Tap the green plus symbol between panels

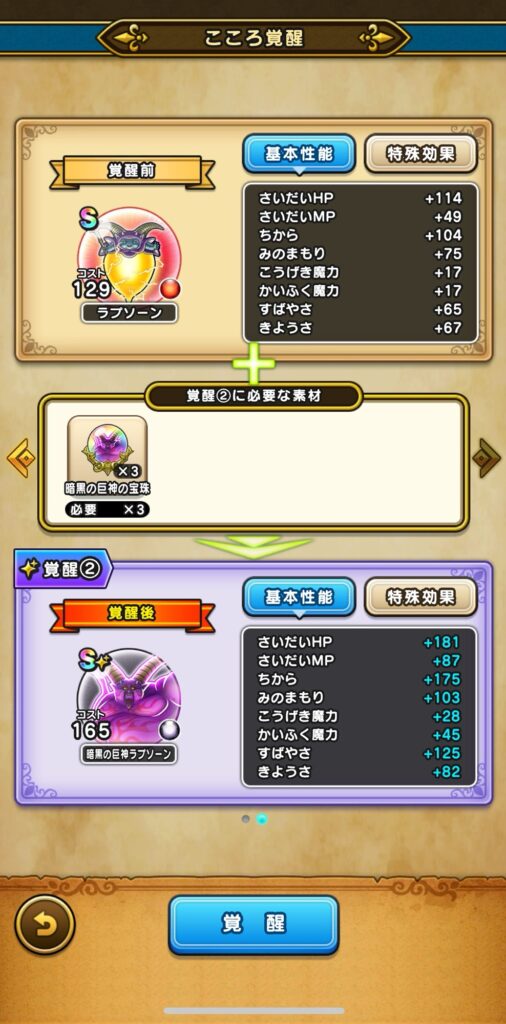pos(253,363)
